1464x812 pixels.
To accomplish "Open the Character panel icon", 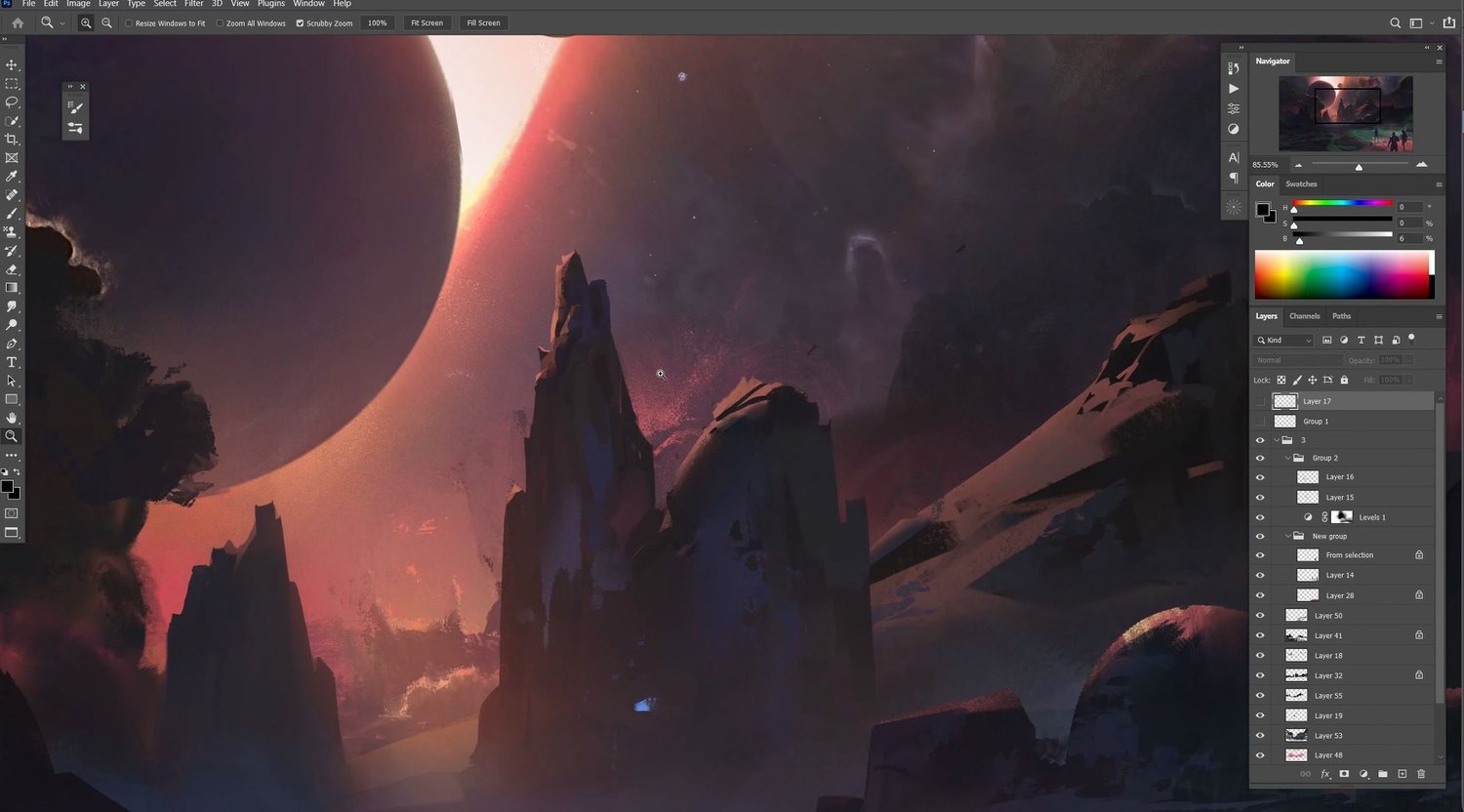I will pyautogui.click(x=1234, y=157).
